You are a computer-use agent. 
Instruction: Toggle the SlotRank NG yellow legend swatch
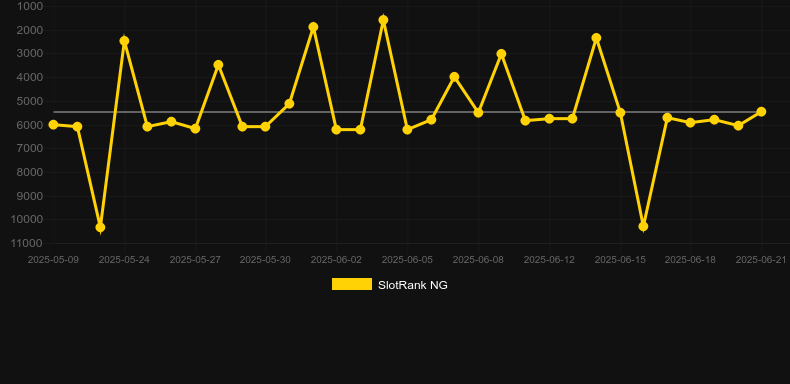pyautogui.click(x=352, y=284)
